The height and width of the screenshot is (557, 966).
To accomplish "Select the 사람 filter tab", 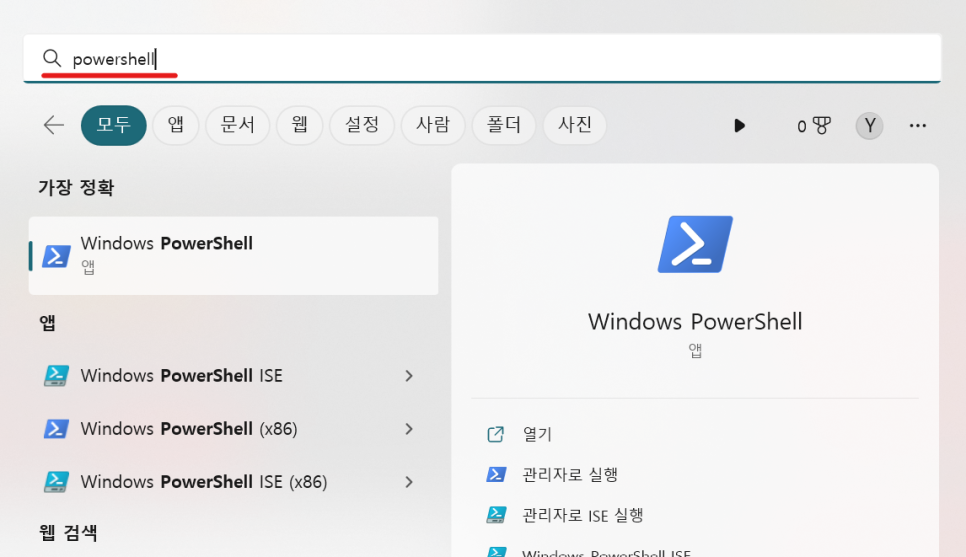I will [x=432, y=125].
